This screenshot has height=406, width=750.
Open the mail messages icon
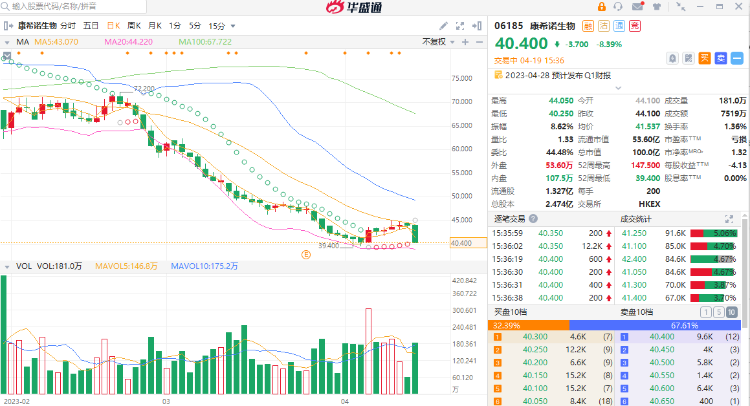(638, 6)
